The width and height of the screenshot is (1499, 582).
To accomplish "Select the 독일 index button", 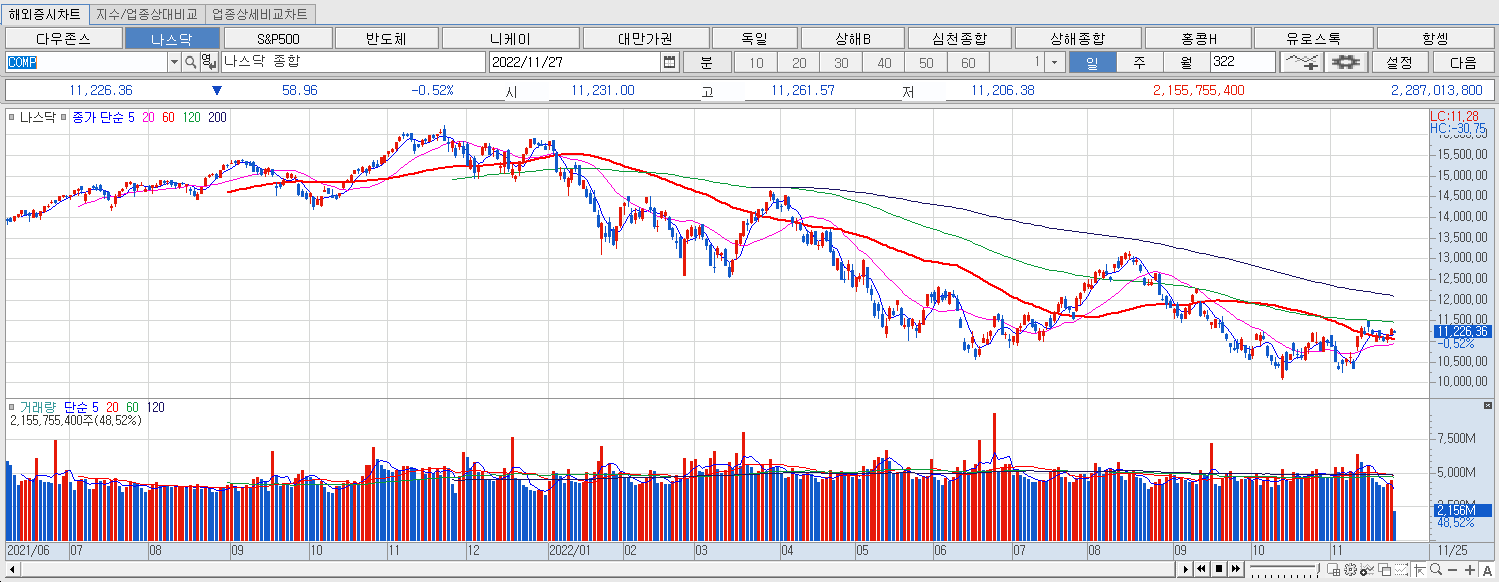I will pos(755,38).
